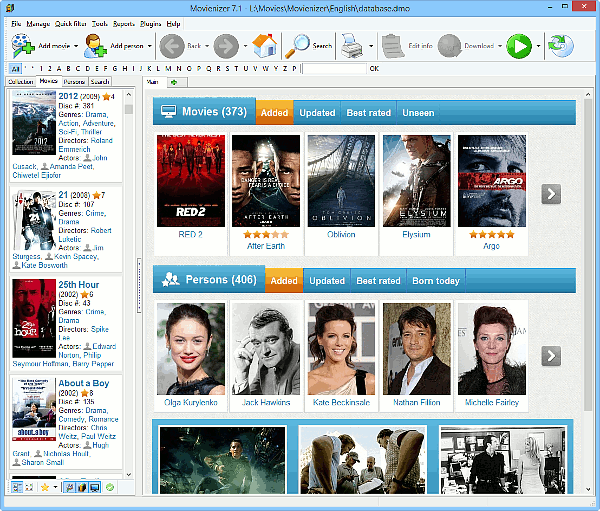Show Best rated movies tab
Screen dimensions: 600x511
(x=368, y=113)
